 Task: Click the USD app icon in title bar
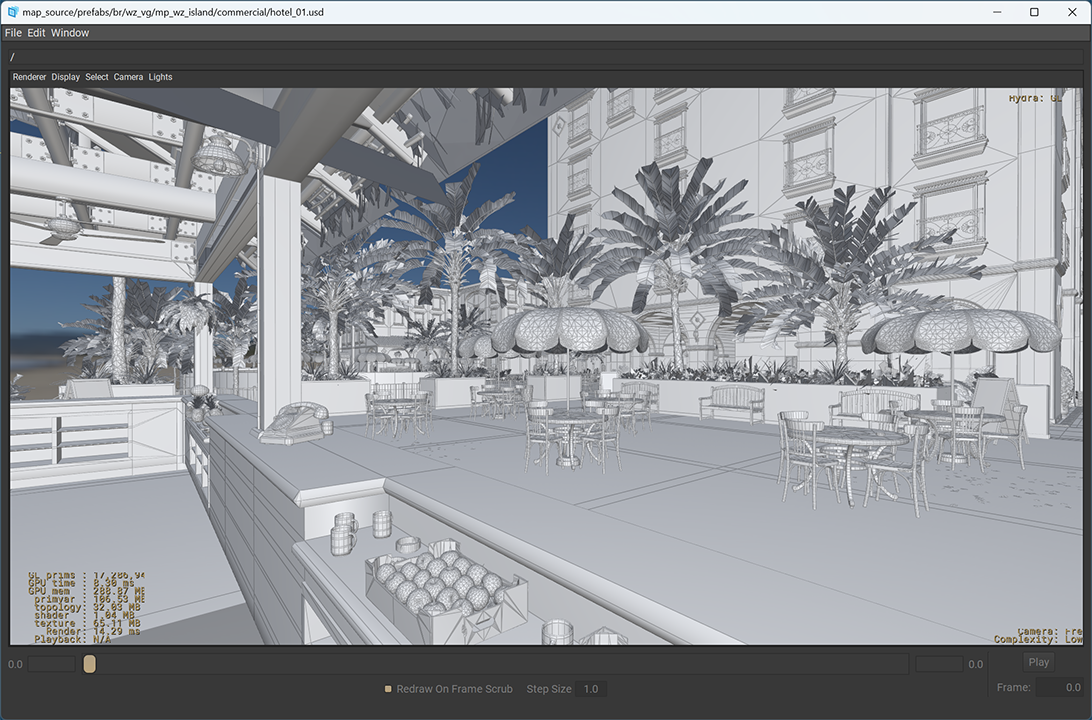[x=13, y=12]
